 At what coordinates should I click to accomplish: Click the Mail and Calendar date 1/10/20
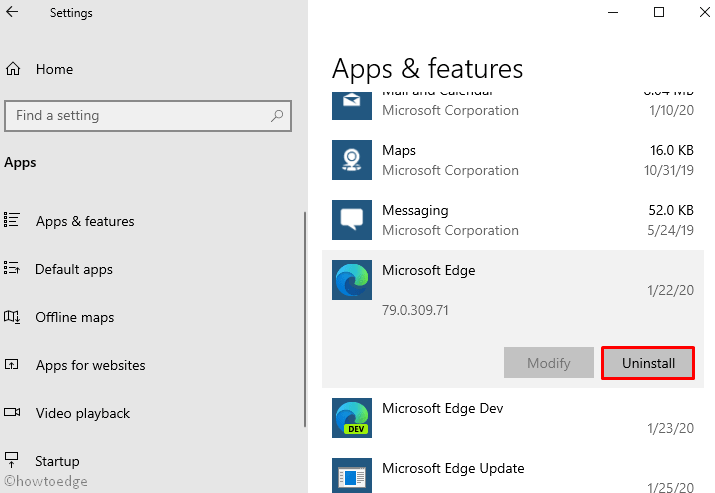tap(671, 110)
